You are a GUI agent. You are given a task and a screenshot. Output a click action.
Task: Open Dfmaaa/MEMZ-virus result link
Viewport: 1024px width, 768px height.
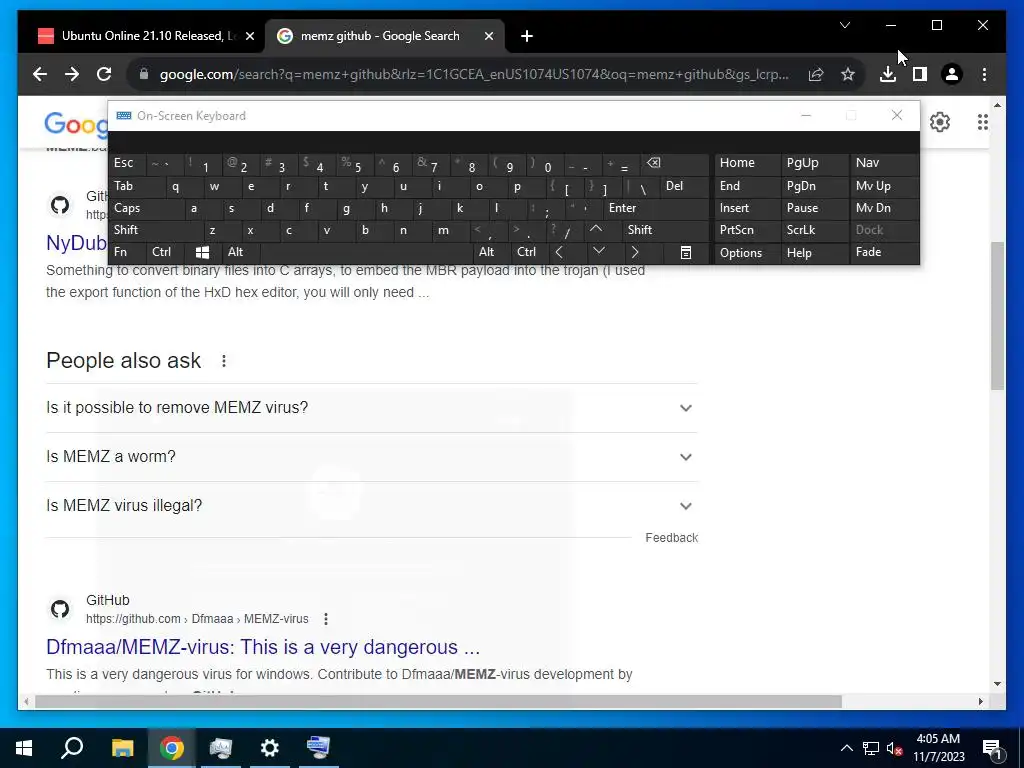pos(263,647)
